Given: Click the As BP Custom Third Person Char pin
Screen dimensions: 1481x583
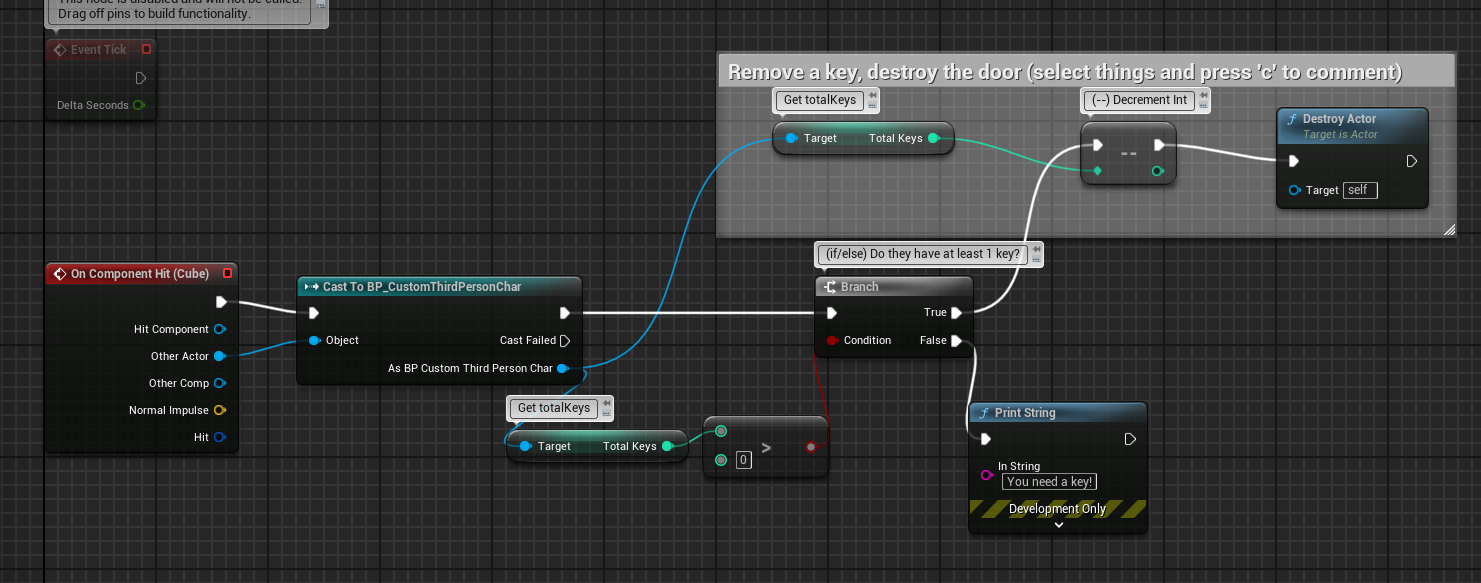Looking at the screenshot, I should pos(563,368).
